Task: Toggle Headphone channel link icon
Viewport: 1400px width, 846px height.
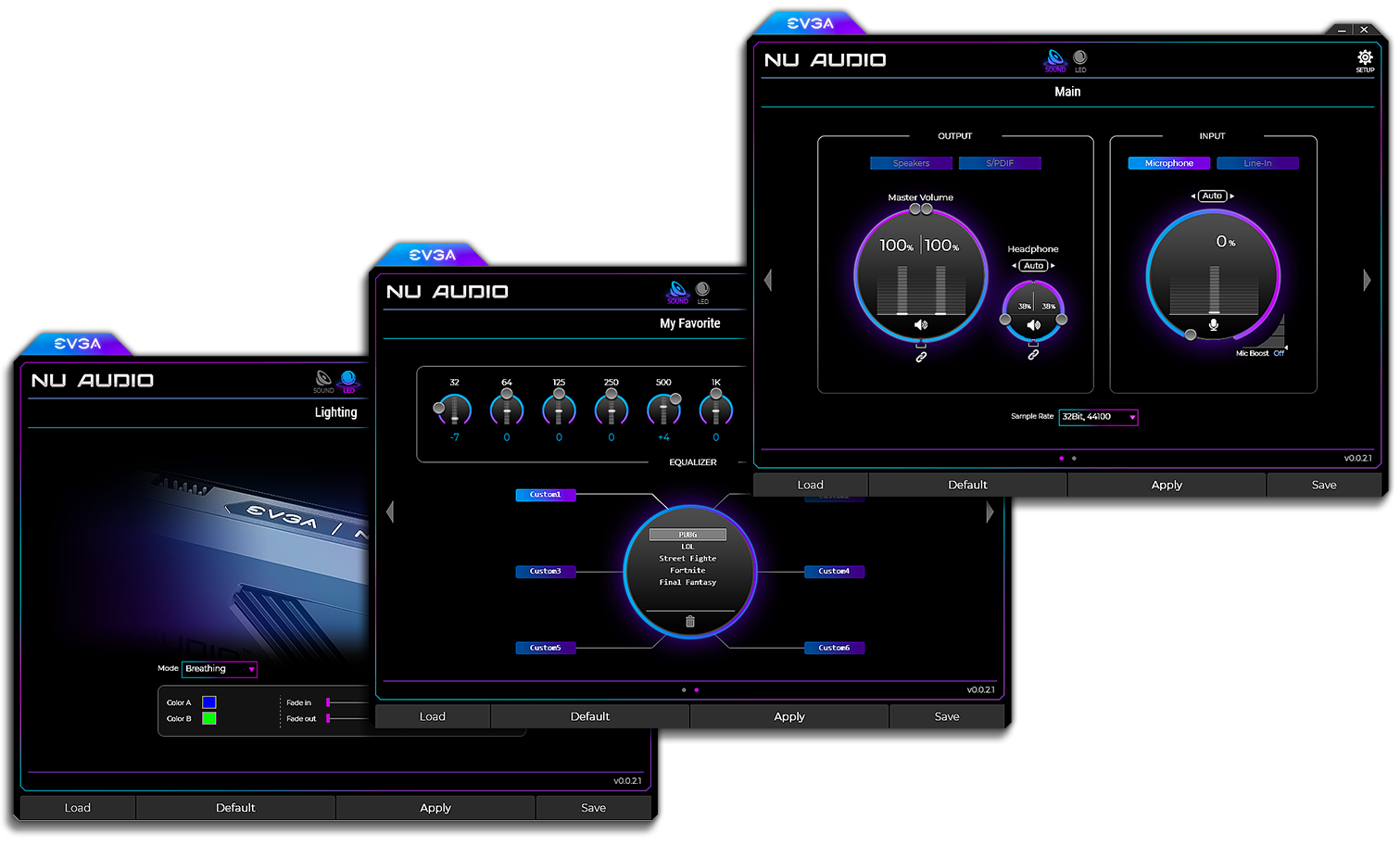Action: click(x=1033, y=355)
